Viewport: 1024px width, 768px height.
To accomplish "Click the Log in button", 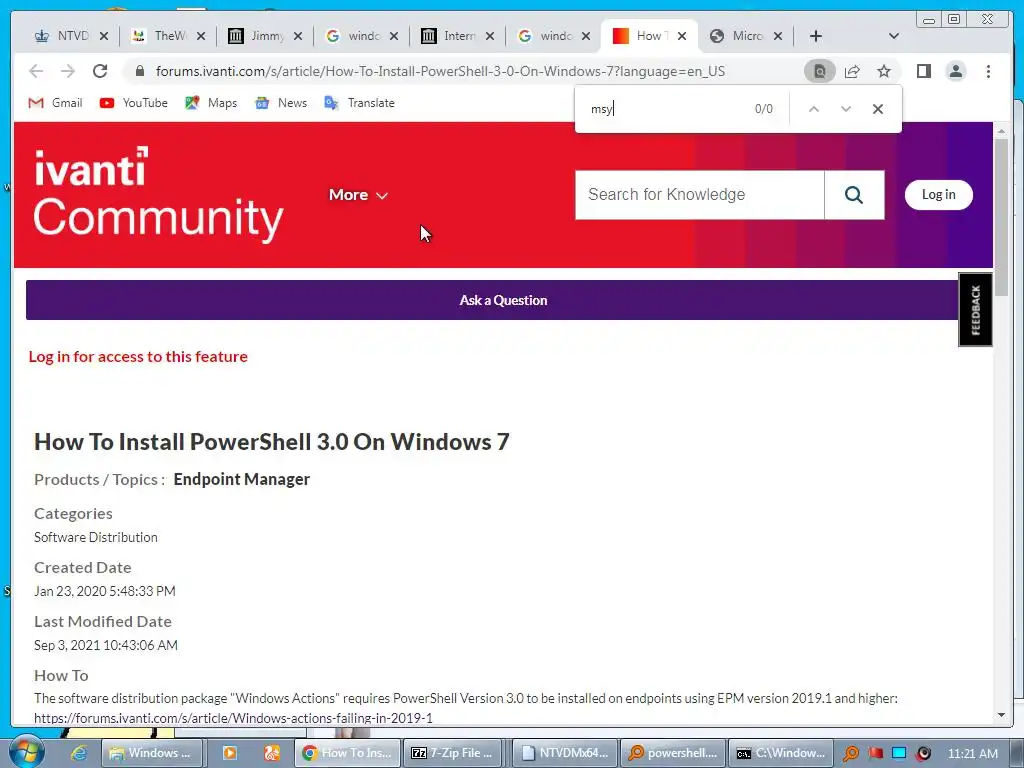I will [x=938, y=195].
